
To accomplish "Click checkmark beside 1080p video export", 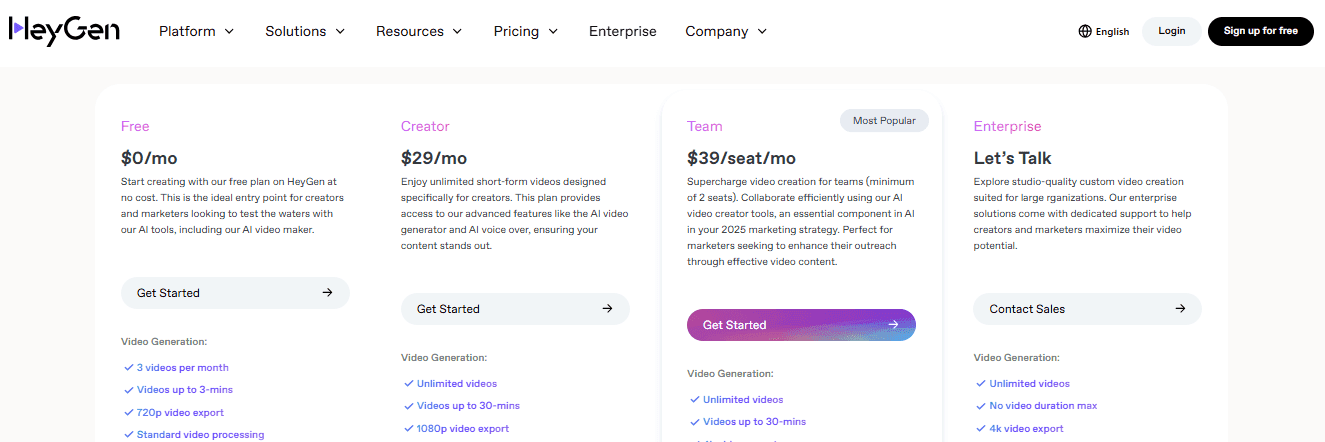I will (x=408, y=429).
